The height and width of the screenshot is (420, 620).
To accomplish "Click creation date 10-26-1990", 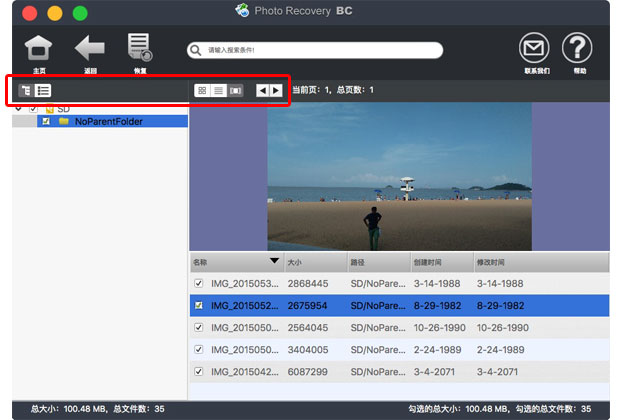I will [439, 328].
